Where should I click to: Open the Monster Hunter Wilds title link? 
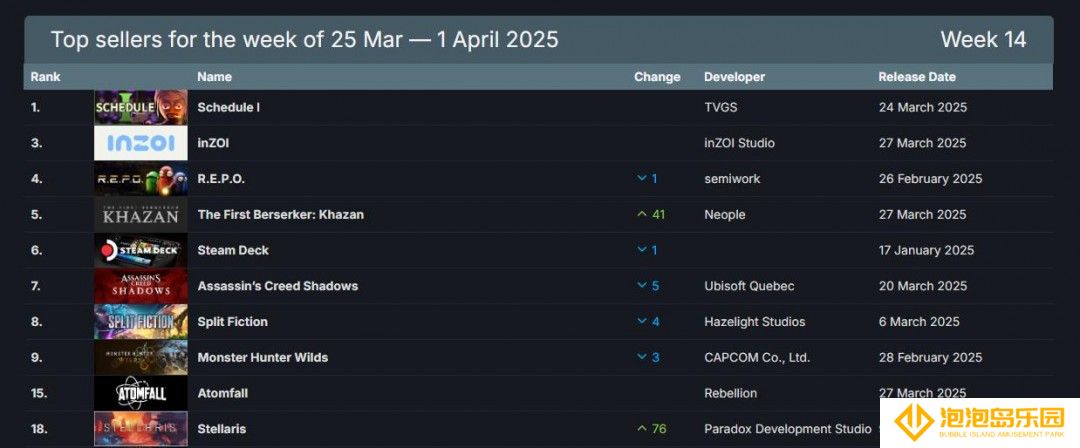pyautogui.click(x=262, y=358)
